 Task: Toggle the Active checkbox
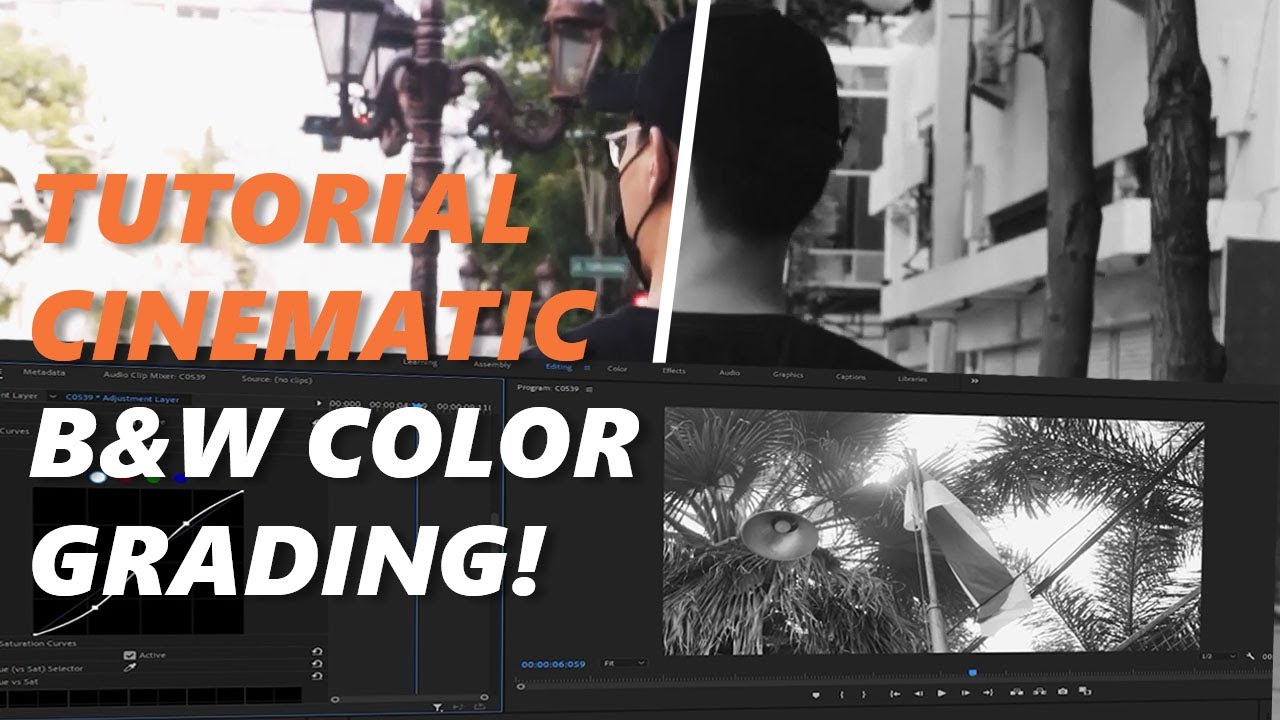pyautogui.click(x=129, y=655)
